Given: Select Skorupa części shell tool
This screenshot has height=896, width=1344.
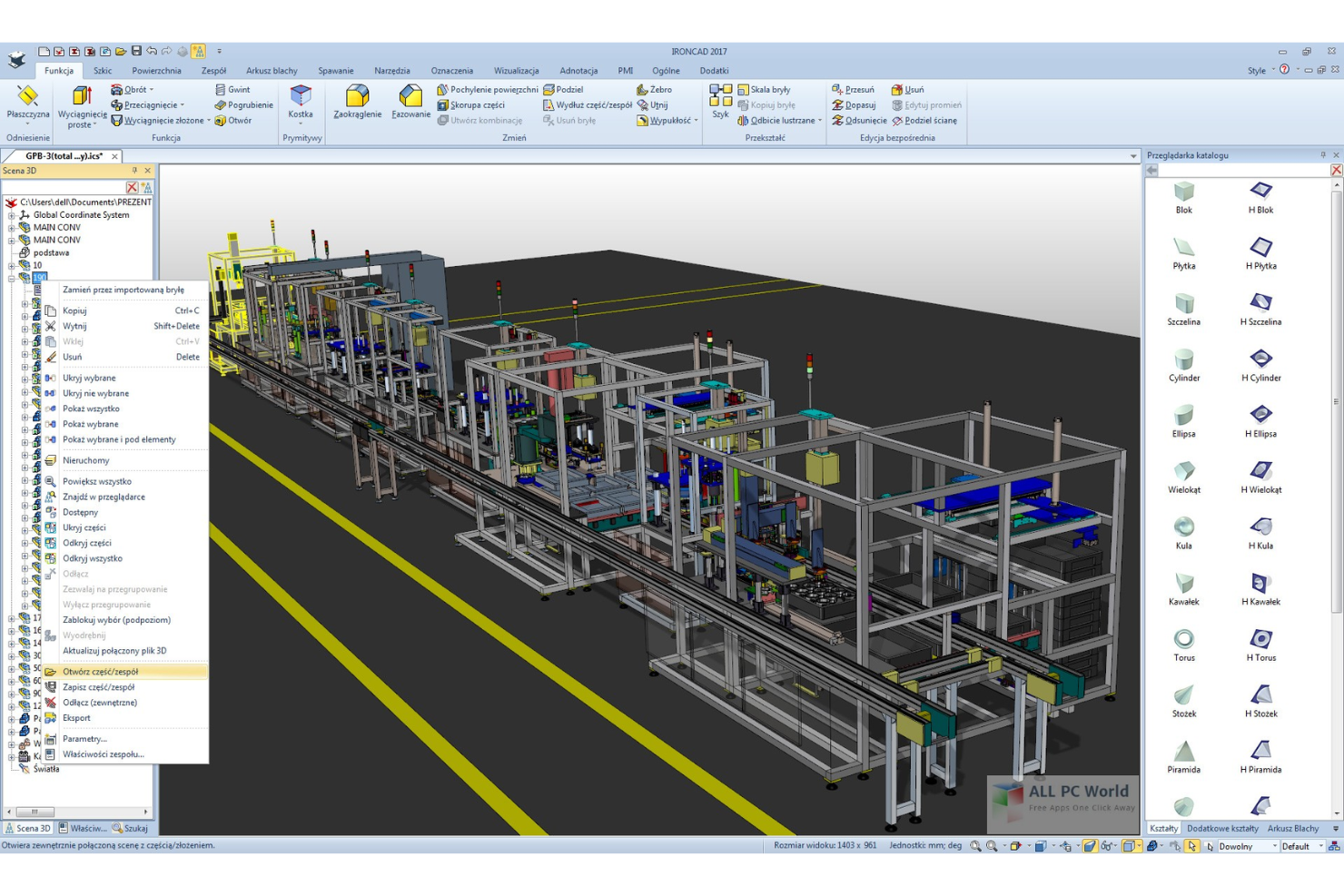Looking at the screenshot, I should [x=470, y=105].
